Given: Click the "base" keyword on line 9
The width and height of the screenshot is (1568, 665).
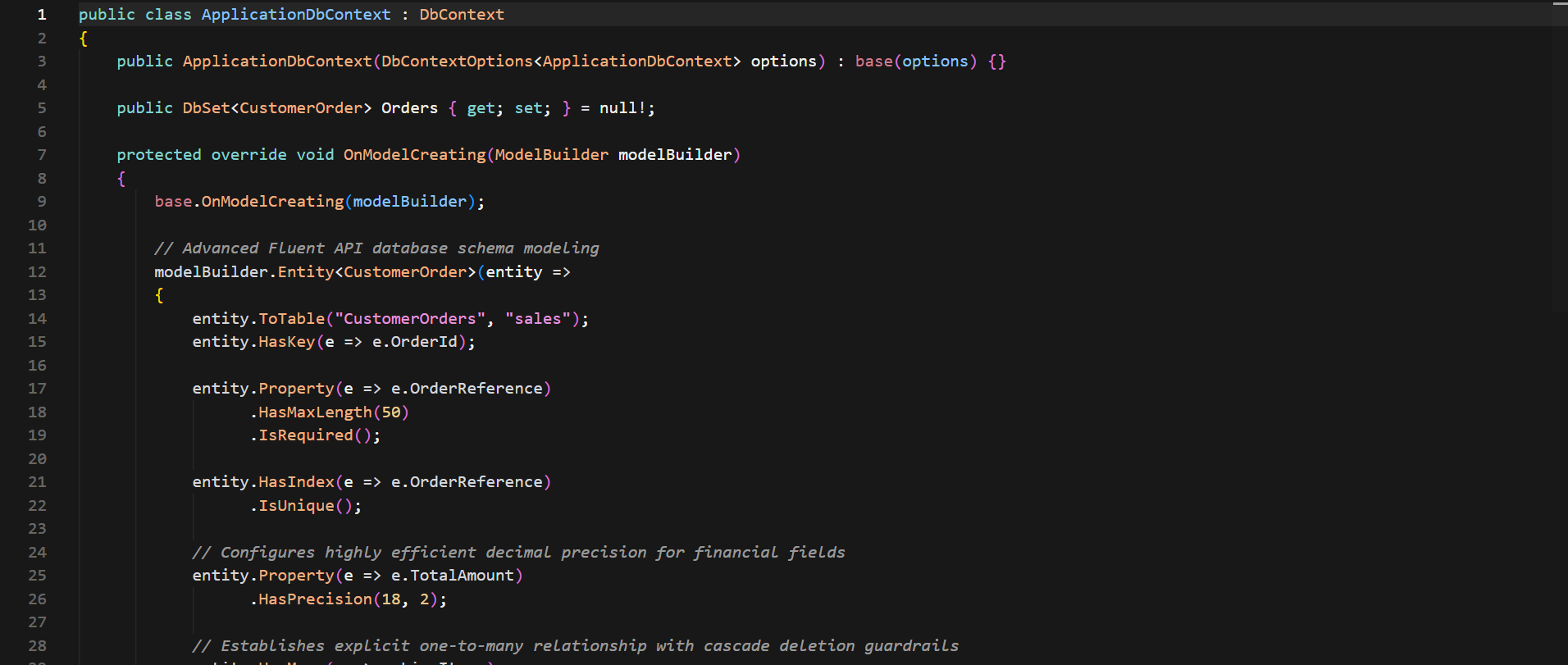Looking at the screenshot, I should click(x=173, y=202).
